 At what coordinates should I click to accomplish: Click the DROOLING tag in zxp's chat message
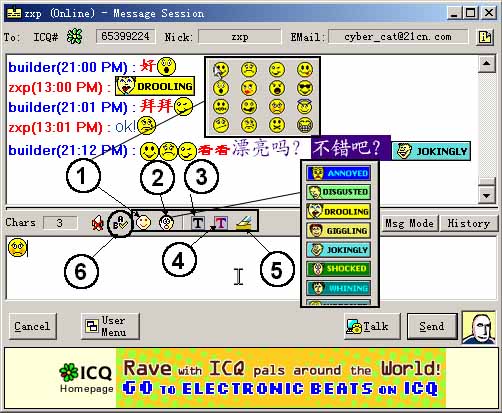(155, 86)
